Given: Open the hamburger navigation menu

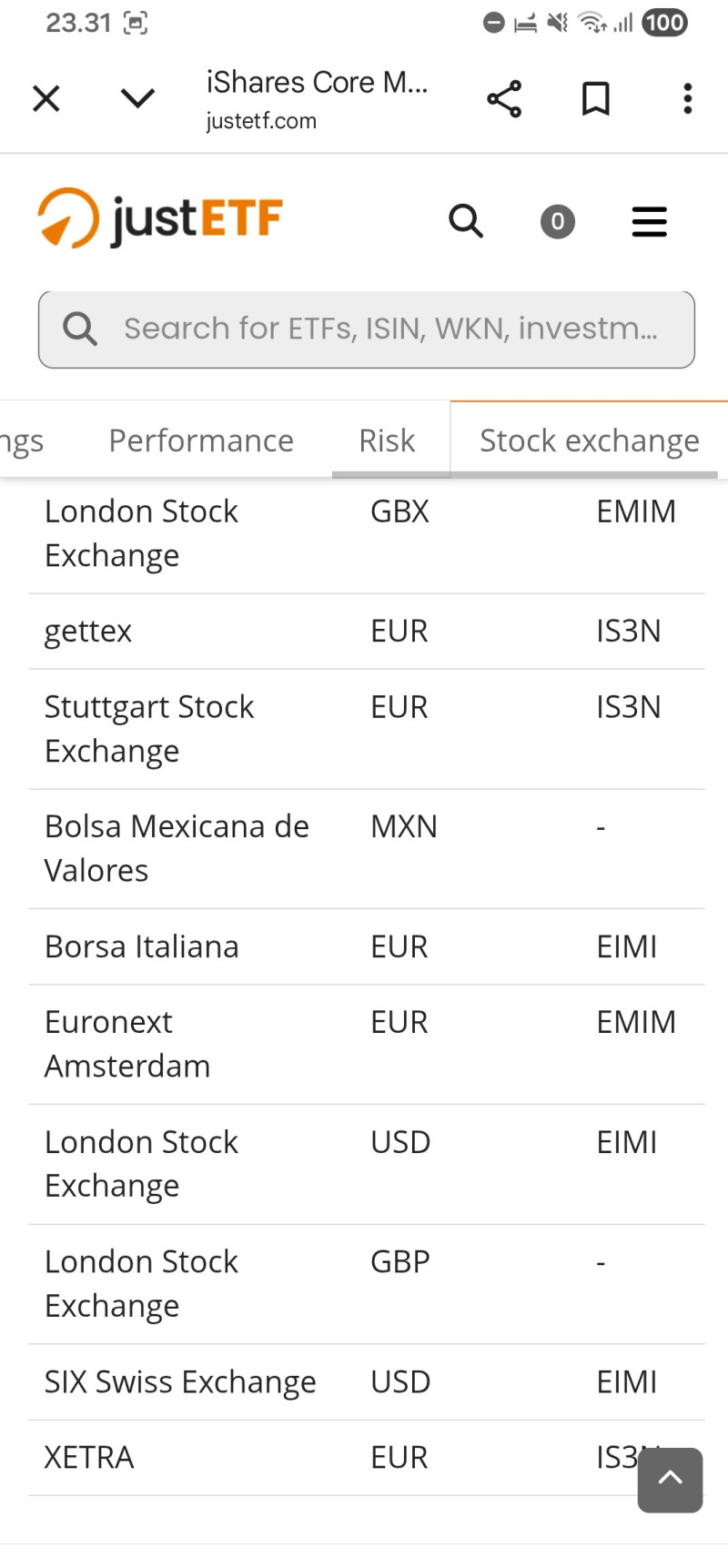Looking at the screenshot, I should 650,221.
